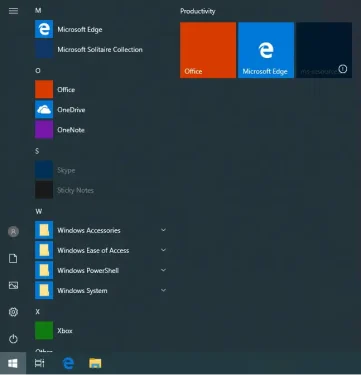
Task: Open the Office tile under Productivity
Action: pyautogui.click(x=208, y=50)
